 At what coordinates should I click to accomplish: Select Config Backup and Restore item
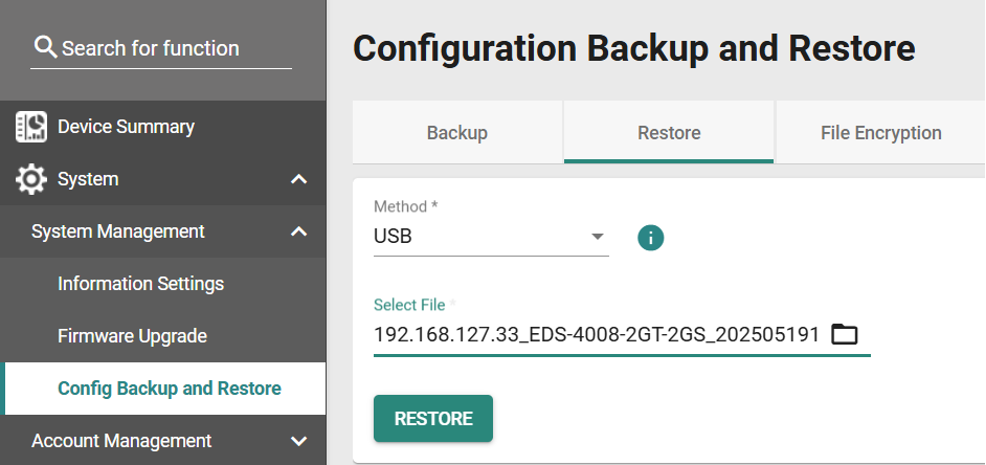coord(169,388)
